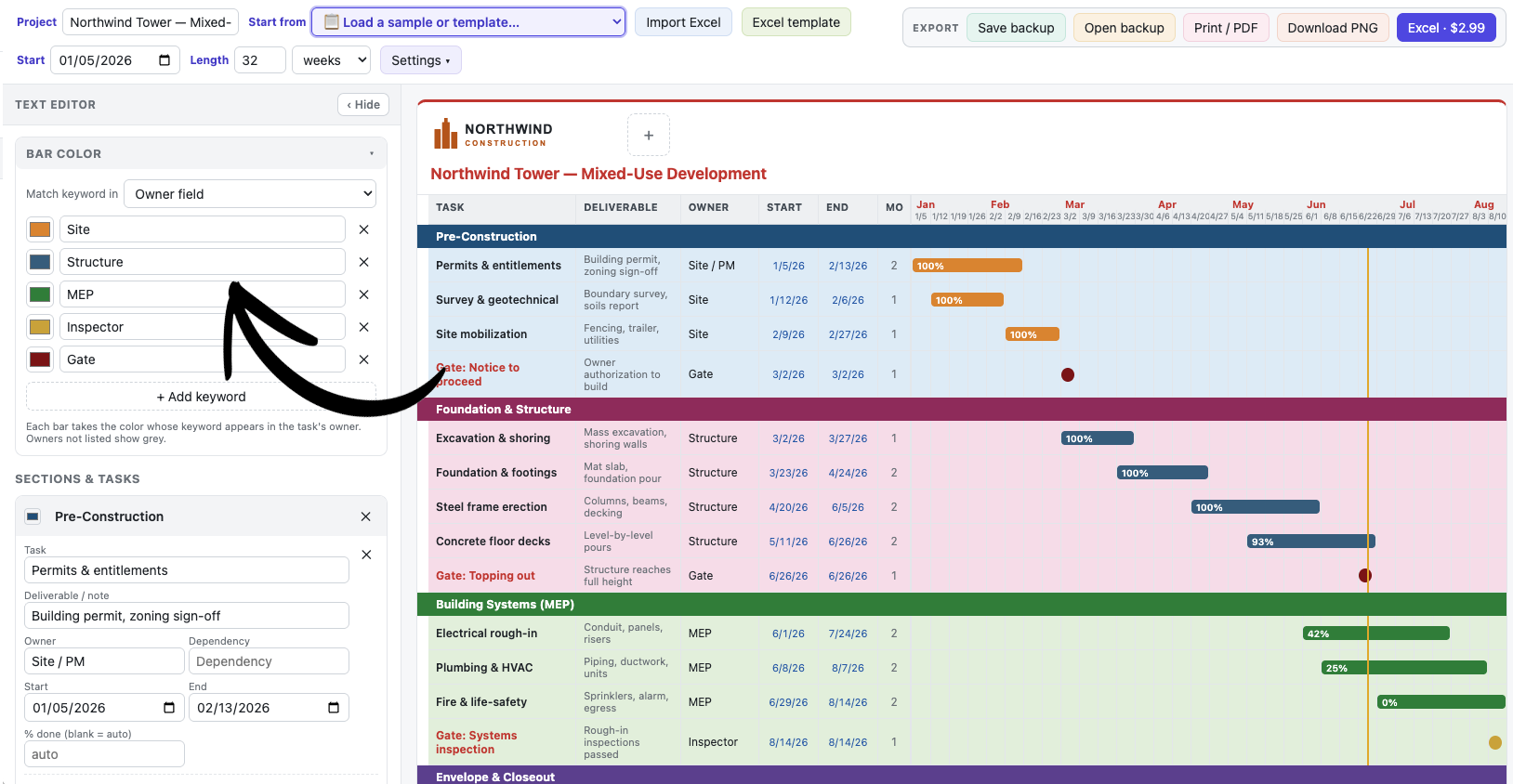Click the Site mobilization end date 2/27/26
The width and height of the screenshot is (1513, 784).
pos(848,334)
